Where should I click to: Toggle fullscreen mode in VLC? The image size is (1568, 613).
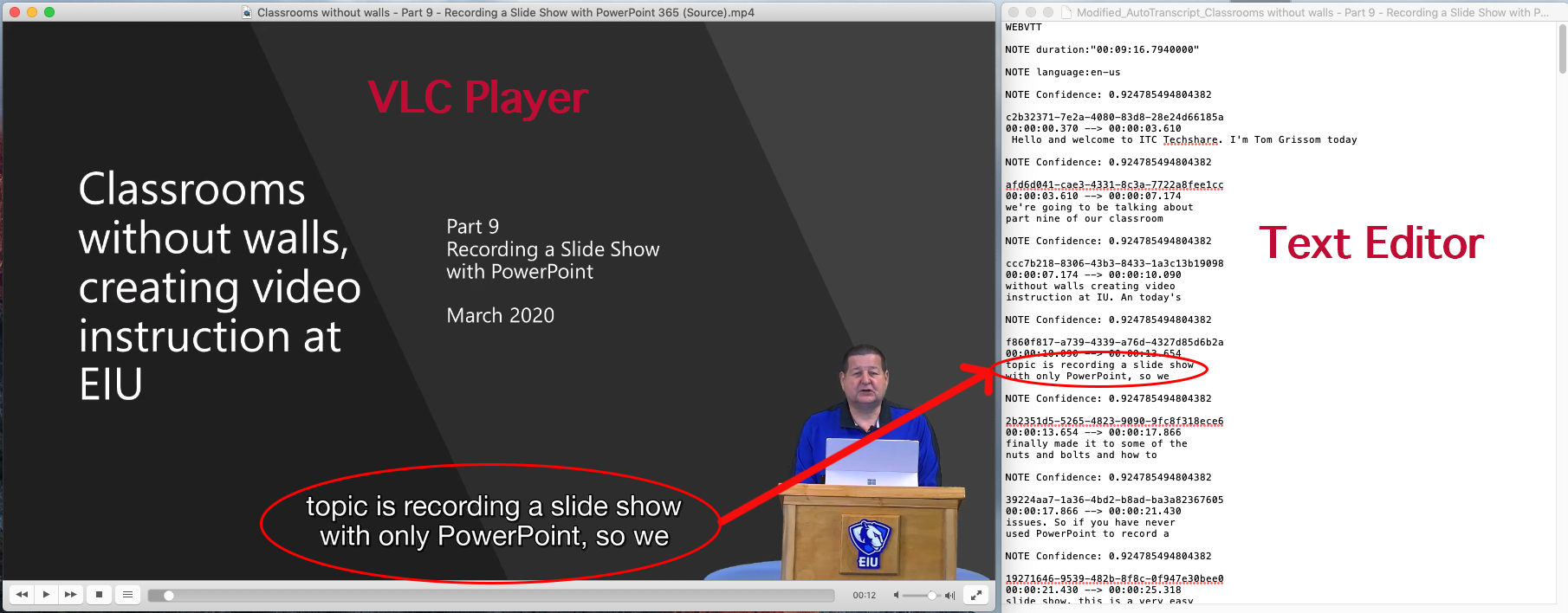coord(975,595)
